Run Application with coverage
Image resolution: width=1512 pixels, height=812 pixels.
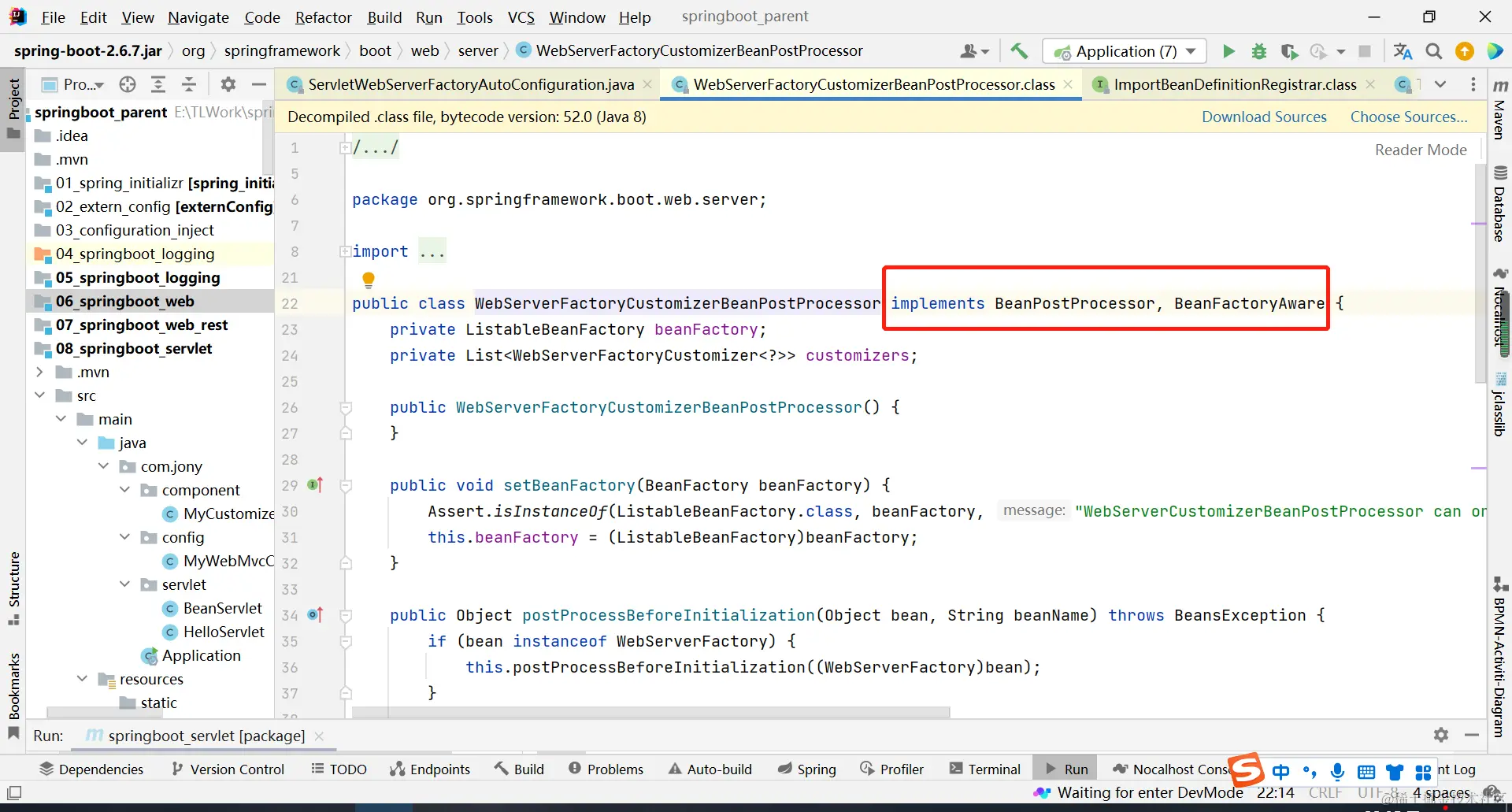1289,51
